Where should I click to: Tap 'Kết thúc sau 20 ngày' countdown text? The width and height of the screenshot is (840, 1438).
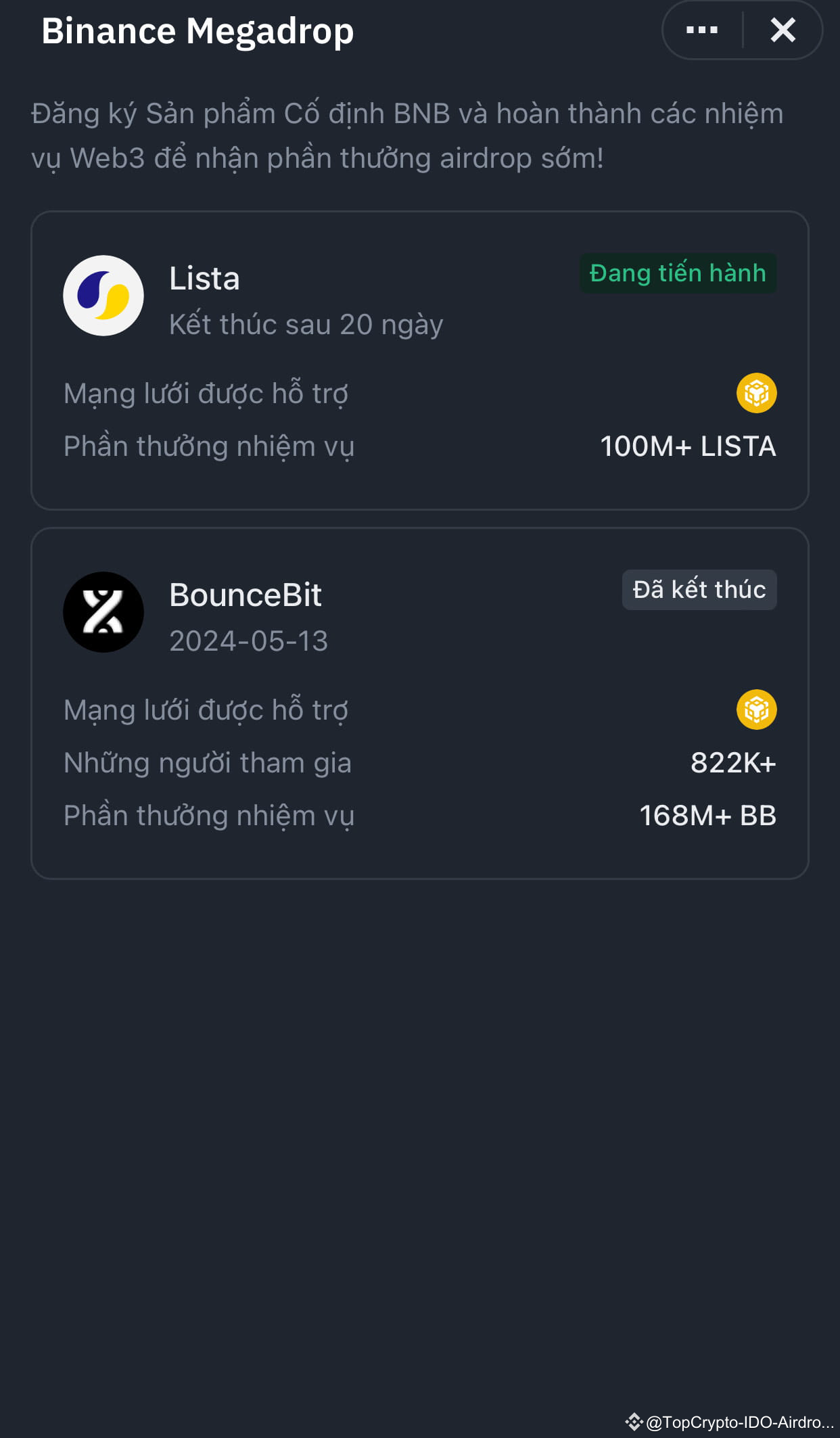[x=306, y=325]
